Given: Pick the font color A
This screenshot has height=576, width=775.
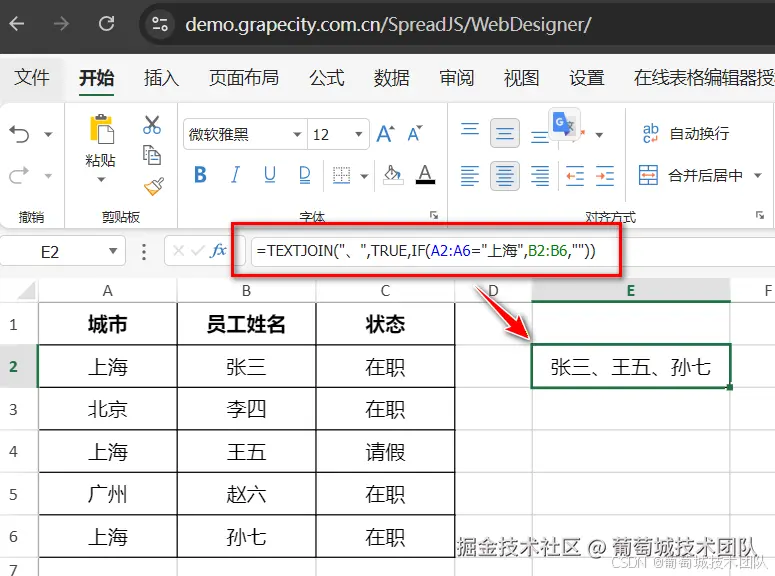Looking at the screenshot, I should click(x=425, y=175).
